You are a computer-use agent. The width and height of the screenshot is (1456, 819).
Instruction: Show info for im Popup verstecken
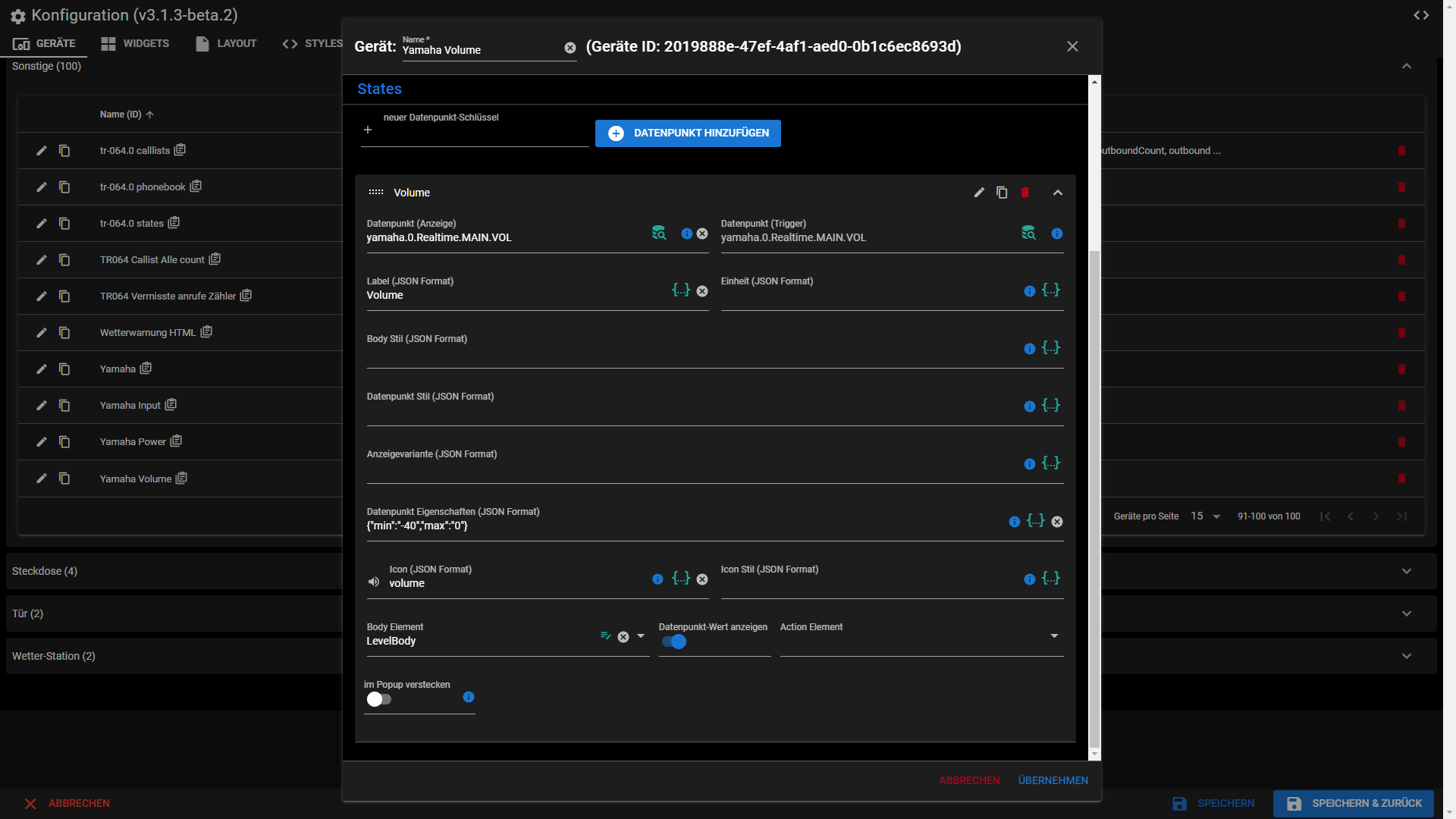coord(469,697)
